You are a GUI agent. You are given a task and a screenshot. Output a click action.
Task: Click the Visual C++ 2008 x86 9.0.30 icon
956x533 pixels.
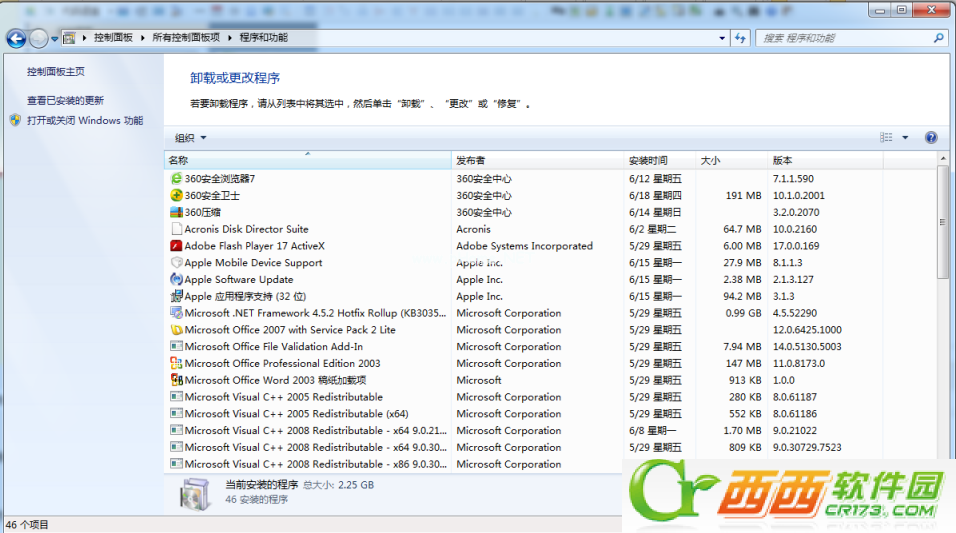(176, 463)
